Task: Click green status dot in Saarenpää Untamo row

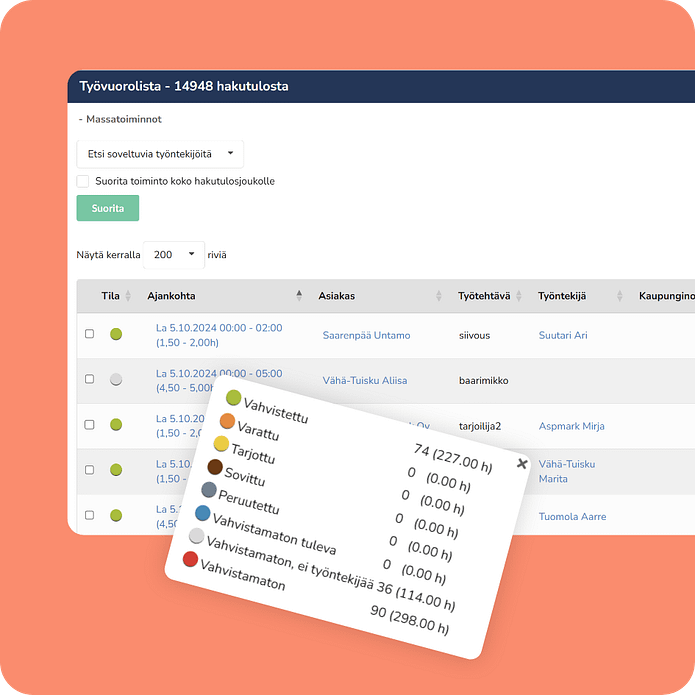Action: point(116,335)
